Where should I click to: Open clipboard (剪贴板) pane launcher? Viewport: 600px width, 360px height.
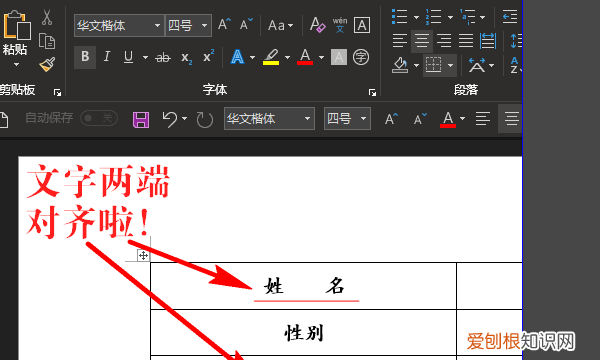click(57, 93)
